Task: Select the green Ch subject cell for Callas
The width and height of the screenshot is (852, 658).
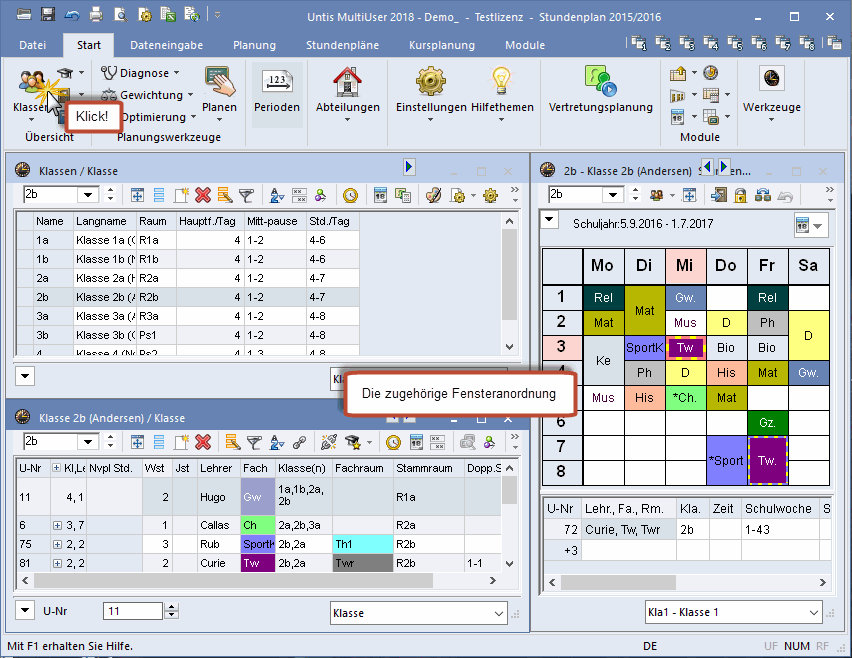Action: pos(258,525)
